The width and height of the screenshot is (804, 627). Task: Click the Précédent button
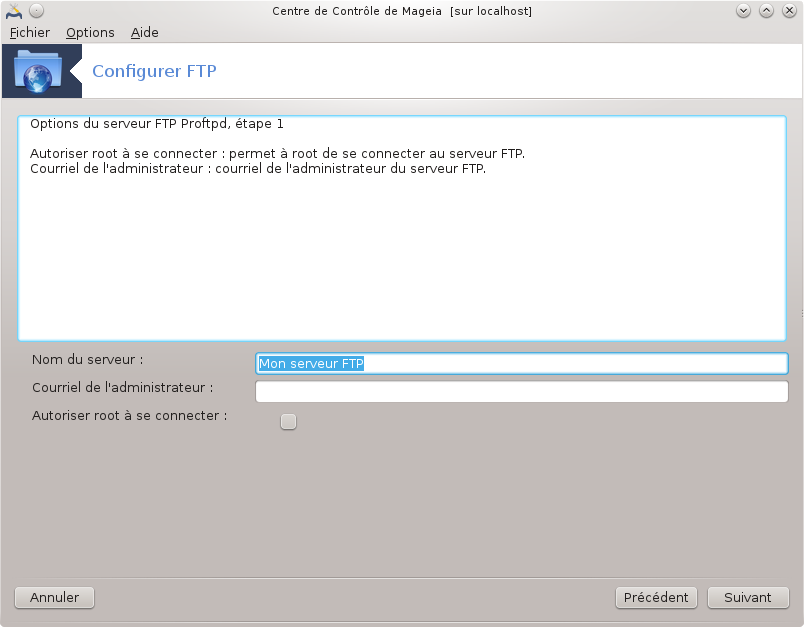click(x=656, y=598)
